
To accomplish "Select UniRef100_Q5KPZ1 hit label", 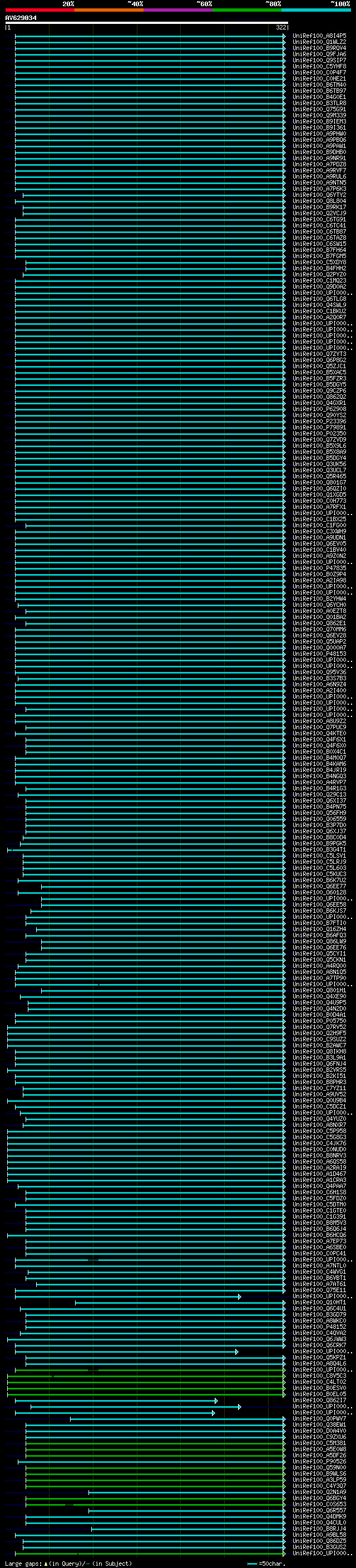I will pyautogui.click(x=319, y=1357).
